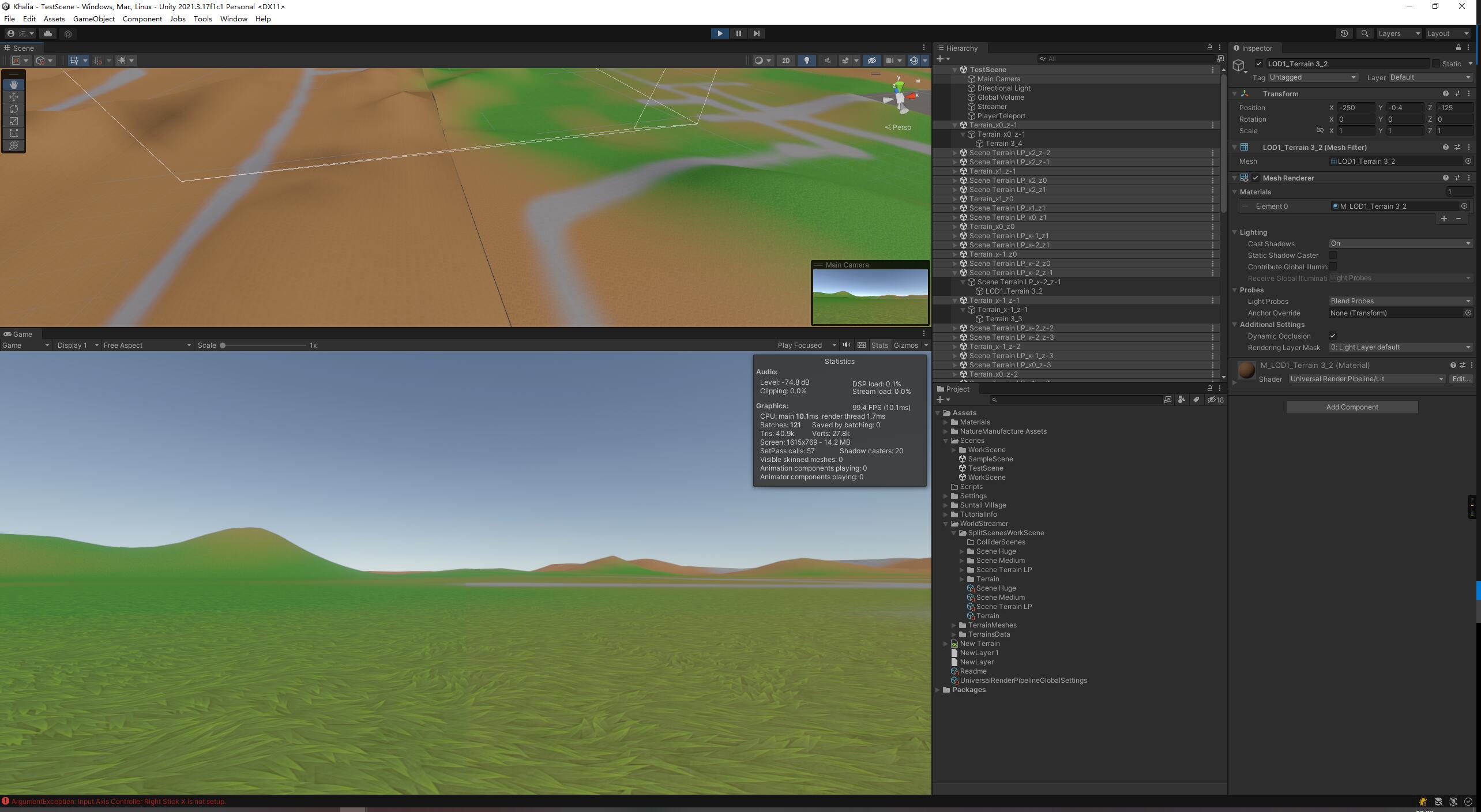Open TestScene in the Project Scenes folder
Screen dimensions: 1481x812
(x=985, y=468)
